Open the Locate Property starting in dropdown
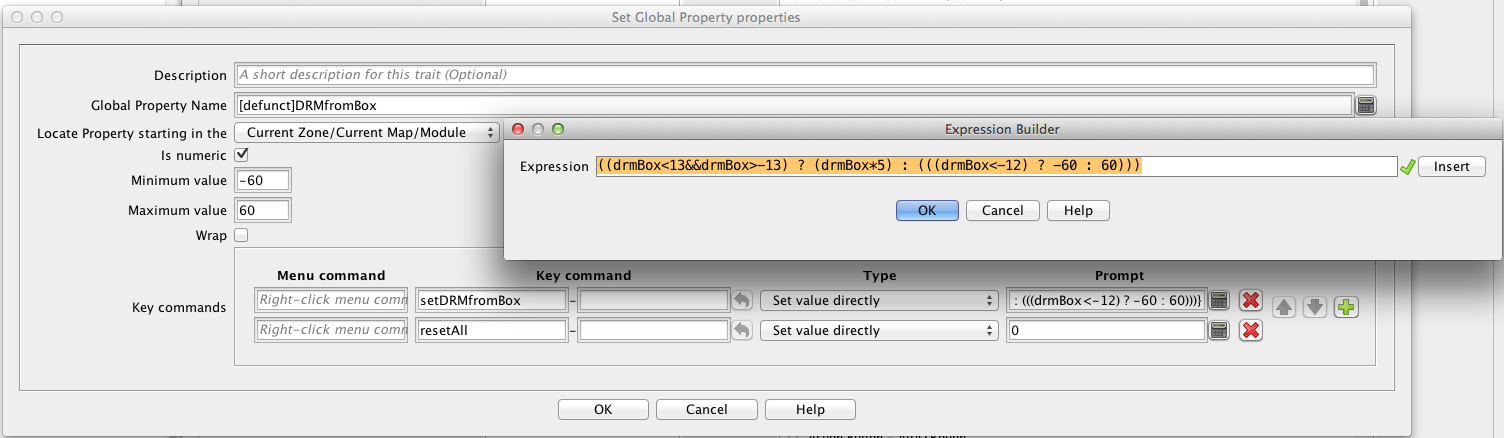Viewport: 1504px width, 438px height. (366, 132)
